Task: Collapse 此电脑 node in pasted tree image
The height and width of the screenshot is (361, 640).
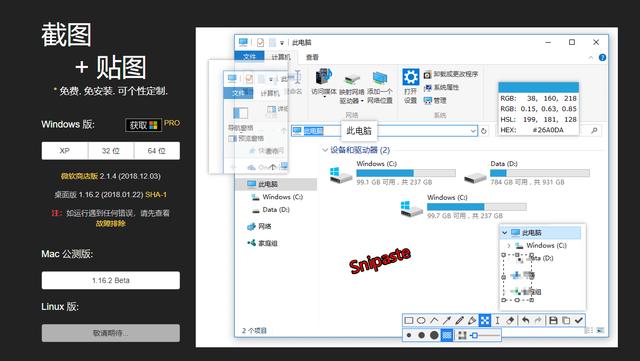Action: click(x=504, y=233)
